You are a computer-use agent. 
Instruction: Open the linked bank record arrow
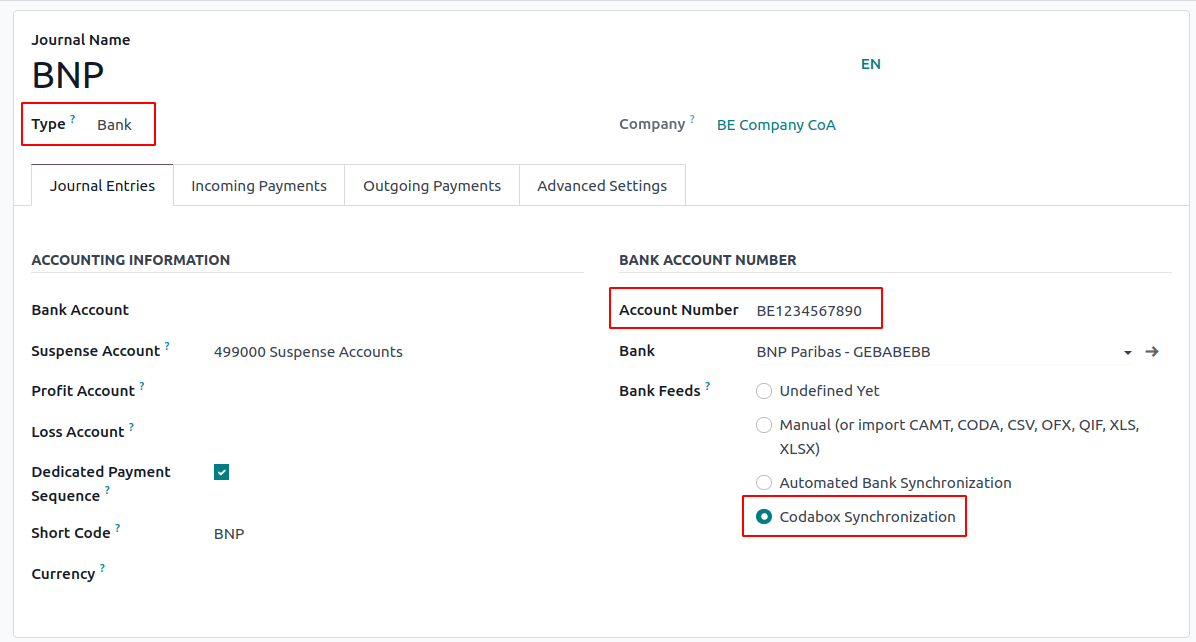1152,352
